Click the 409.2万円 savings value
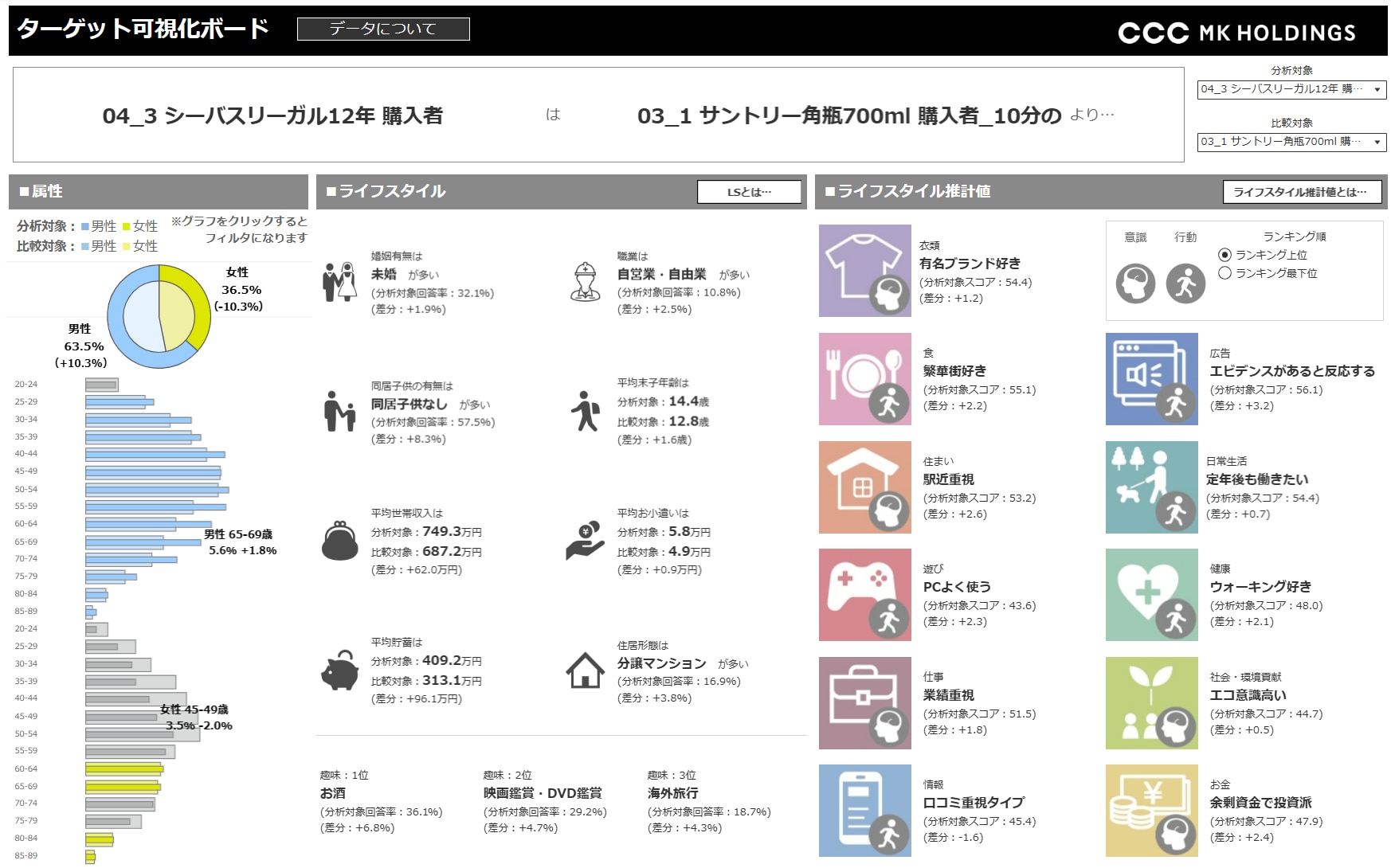The width and height of the screenshot is (1391, 868). click(x=452, y=660)
